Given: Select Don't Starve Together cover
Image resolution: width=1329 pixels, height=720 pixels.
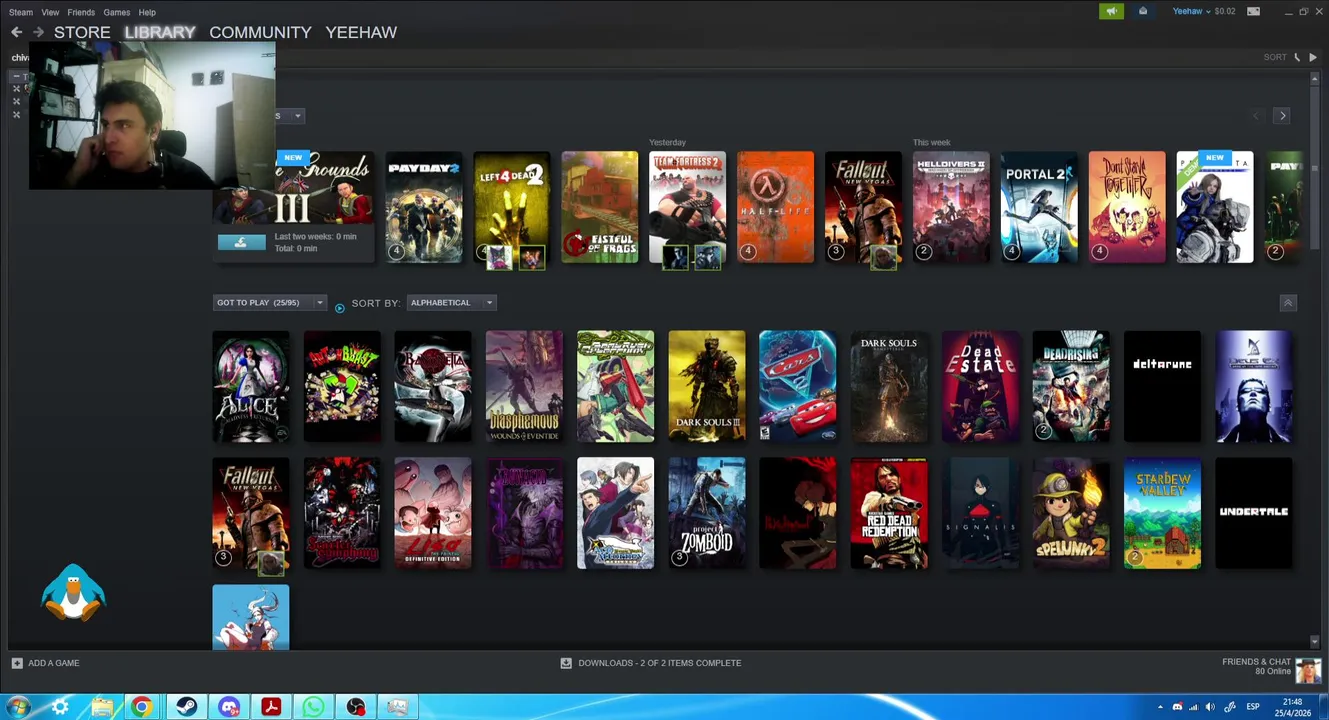Looking at the screenshot, I should (x=1127, y=207).
